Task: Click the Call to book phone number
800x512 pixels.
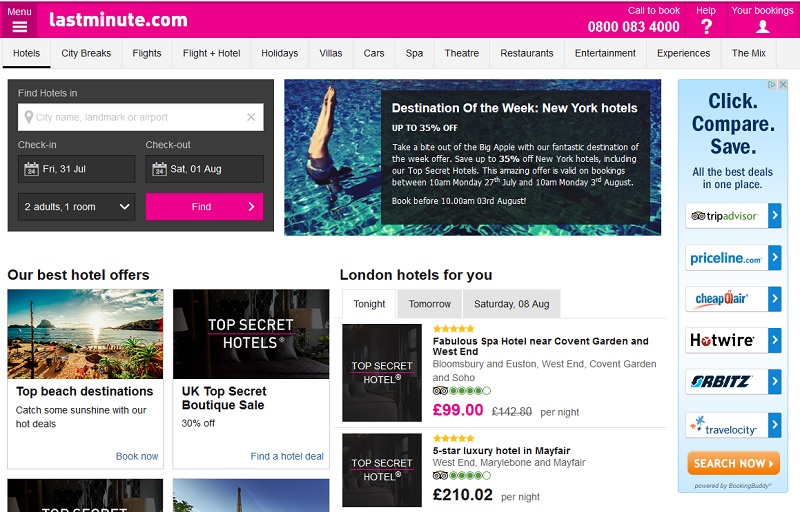Action: pos(633,27)
